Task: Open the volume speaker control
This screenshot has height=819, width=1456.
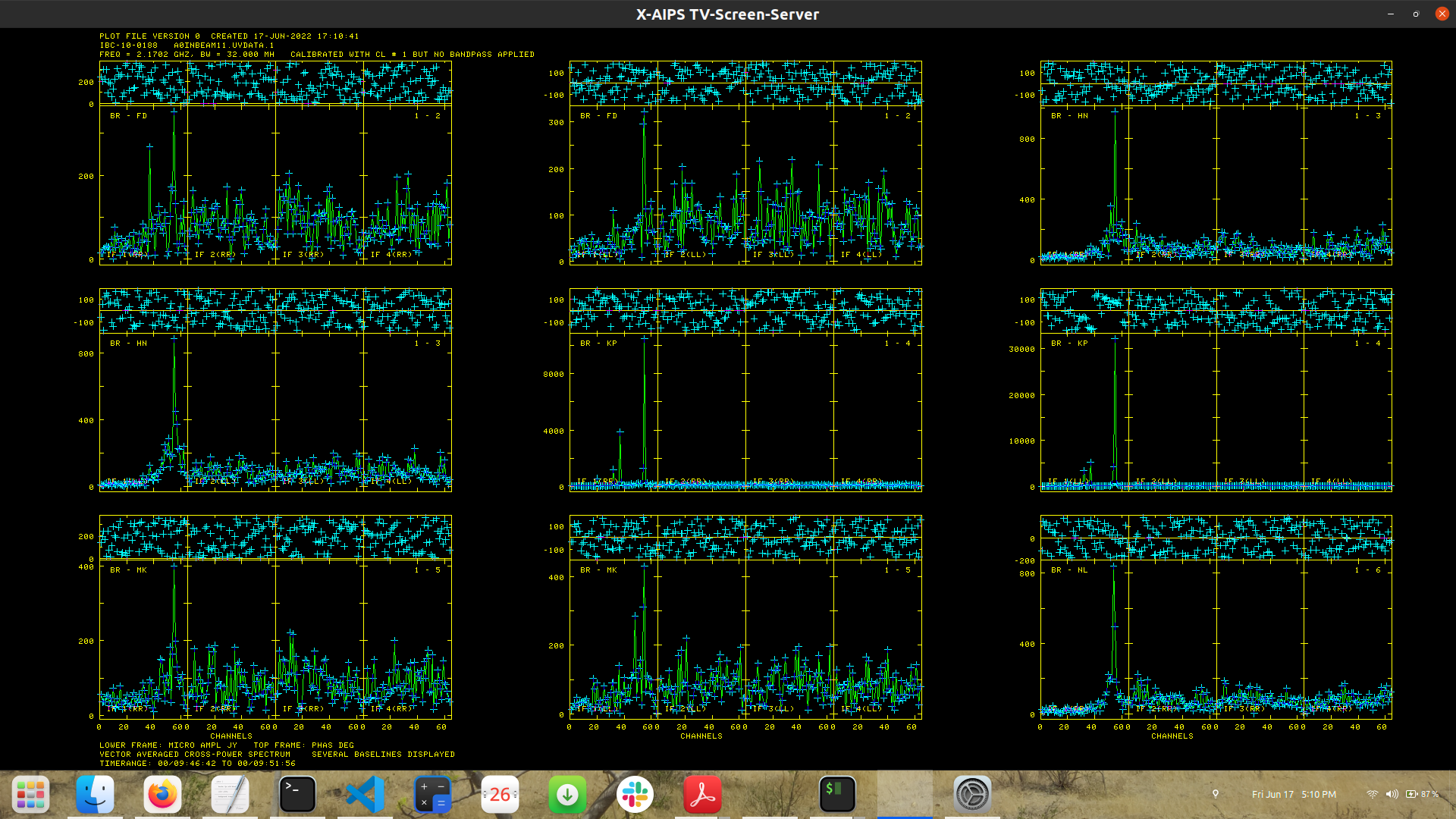Action: (x=1392, y=794)
